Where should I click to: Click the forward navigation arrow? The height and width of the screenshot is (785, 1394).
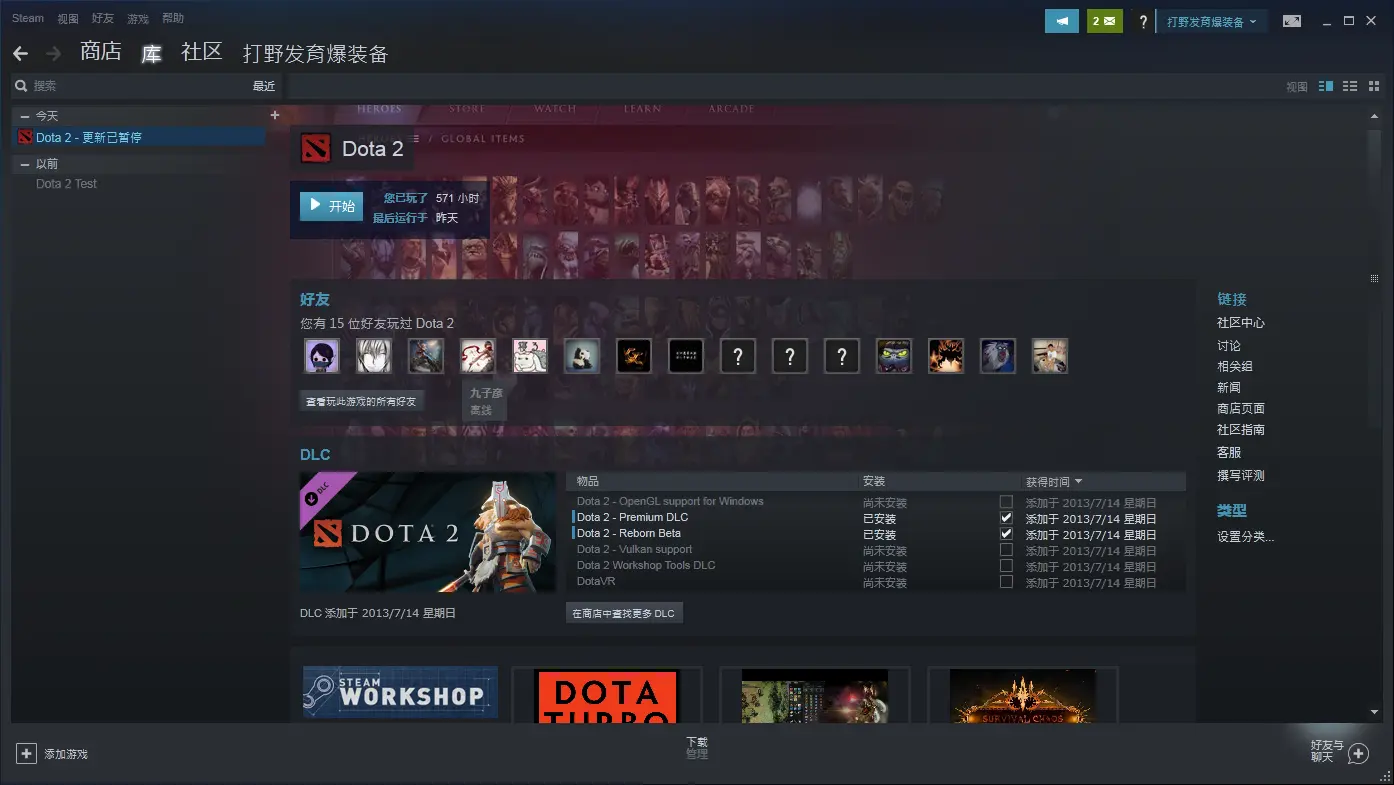point(54,54)
